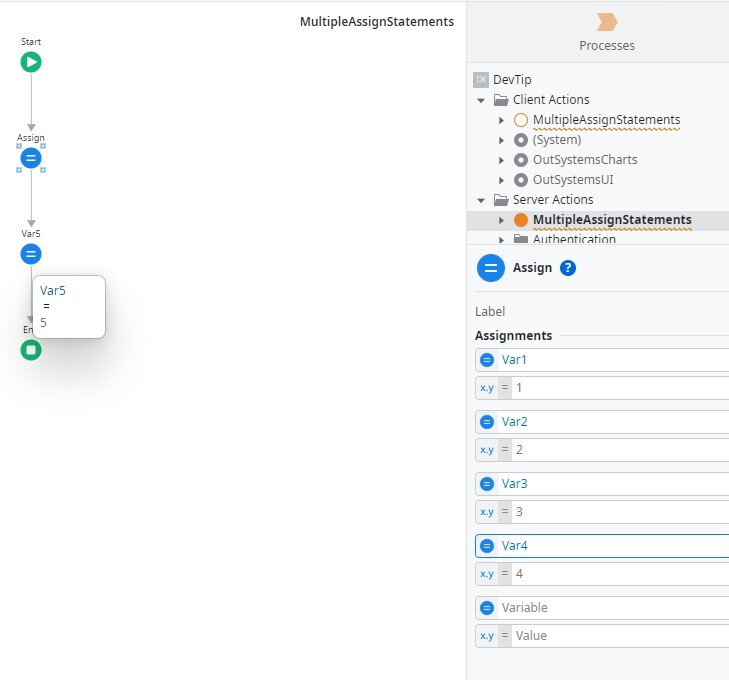Viewport: 729px width, 680px height.
Task: Click the green Start node icon
Action: click(31, 62)
